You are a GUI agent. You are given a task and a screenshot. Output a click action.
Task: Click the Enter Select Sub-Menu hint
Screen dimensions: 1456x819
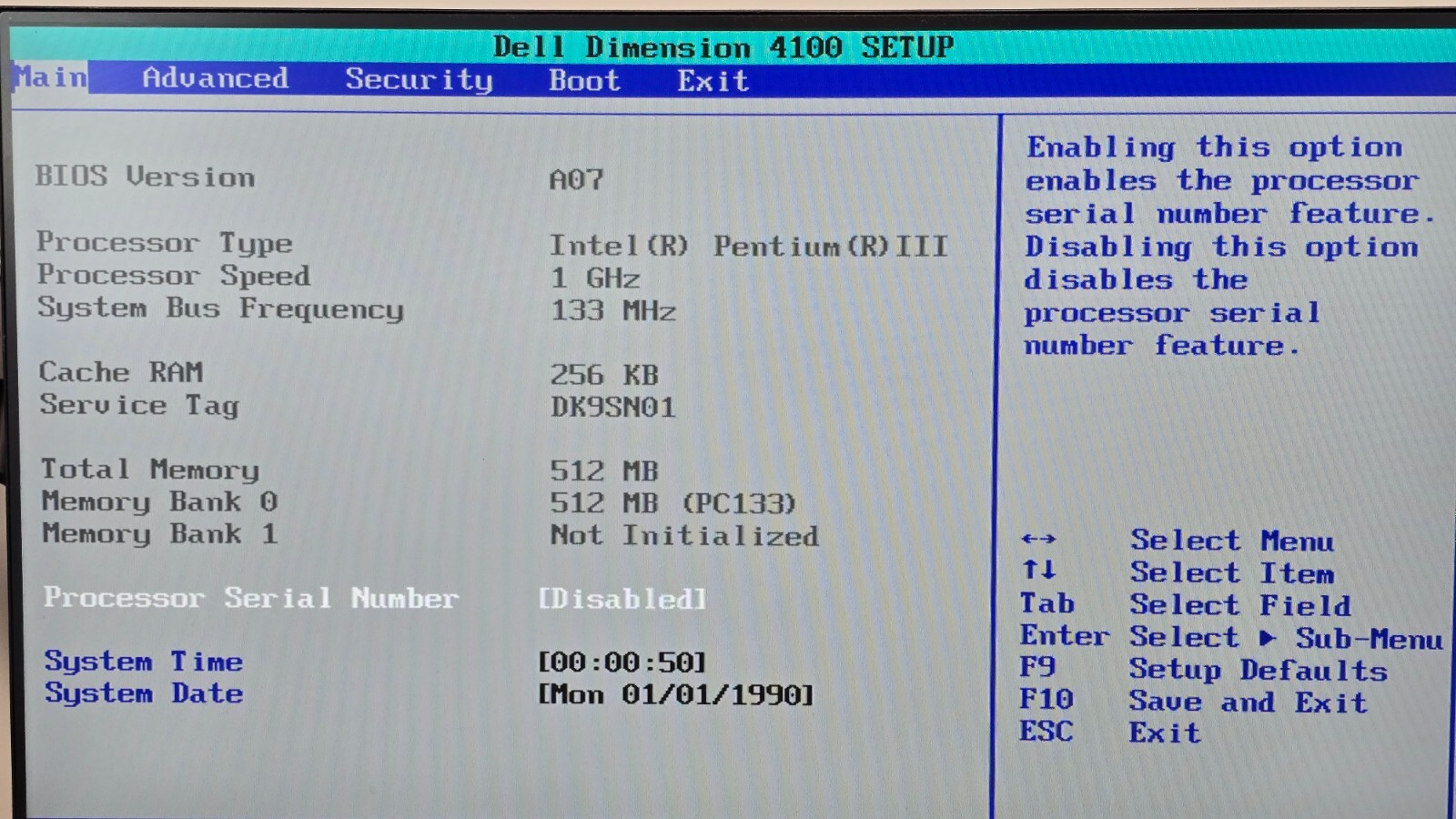(1231, 637)
